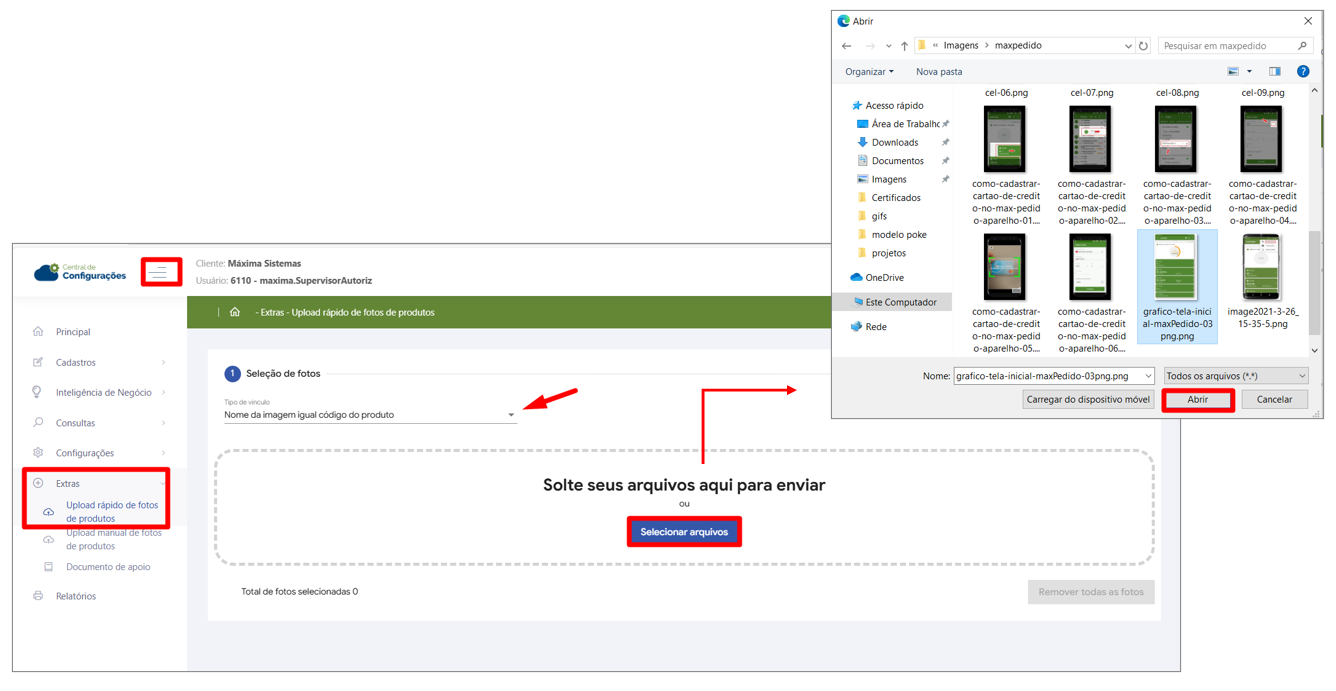Select Downloads in the navigation tree
The image size is (1336, 691).
click(x=894, y=142)
